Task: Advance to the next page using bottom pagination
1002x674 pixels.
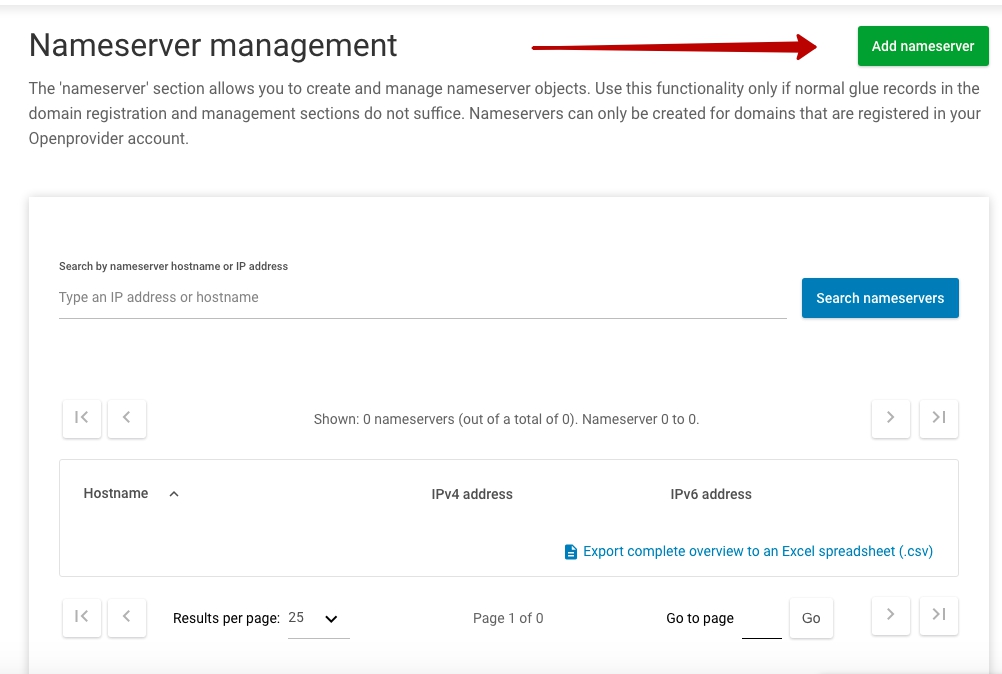Action: coord(890,617)
